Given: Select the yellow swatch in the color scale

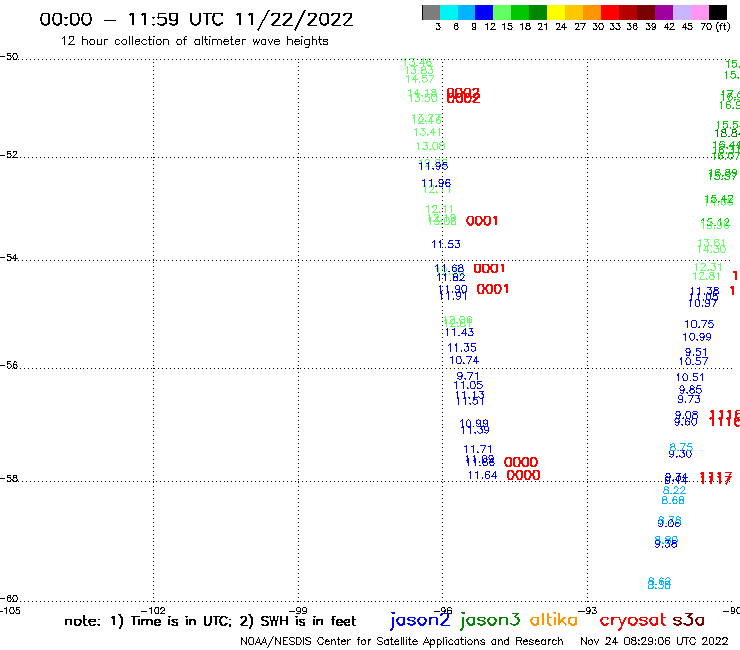Looking at the screenshot, I should tap(556, 12).
